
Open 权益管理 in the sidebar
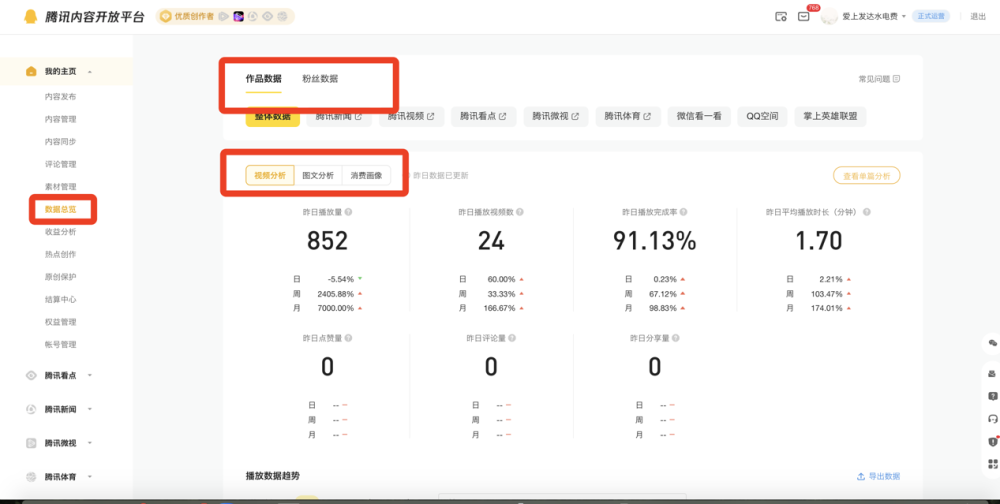(61, 322)
